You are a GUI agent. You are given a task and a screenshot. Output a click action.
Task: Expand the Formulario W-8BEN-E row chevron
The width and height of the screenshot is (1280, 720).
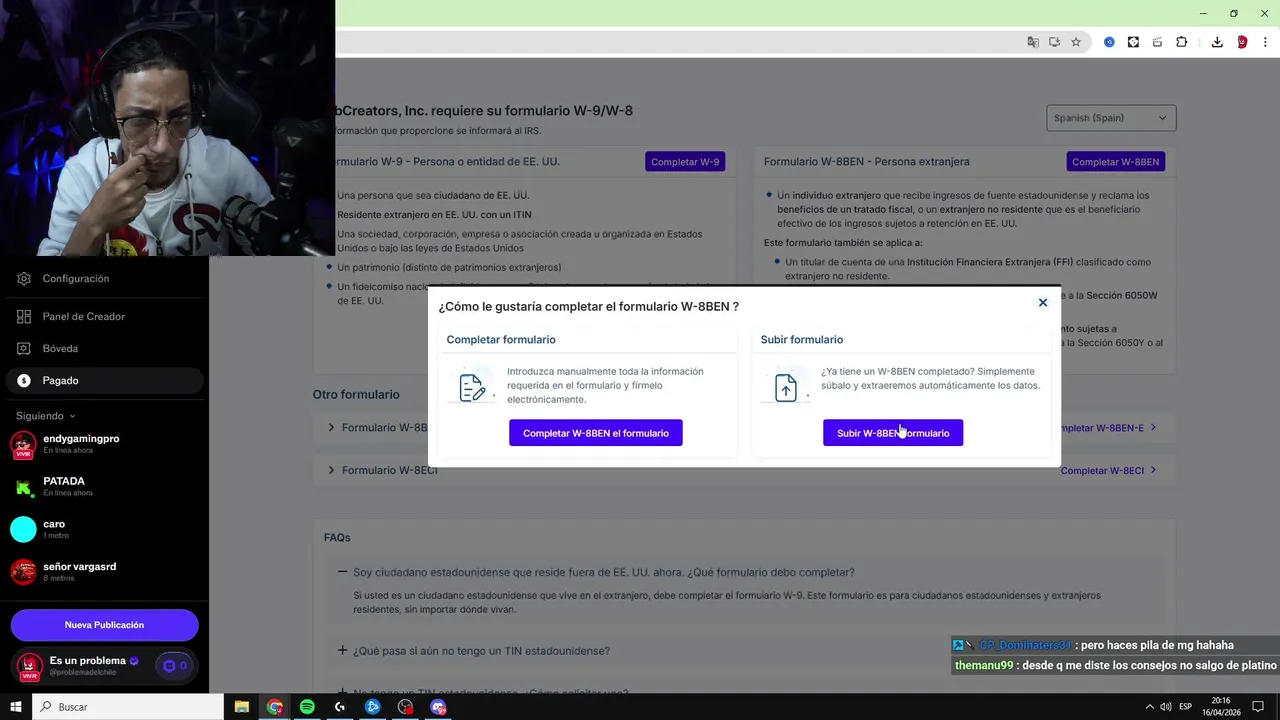[331, 427]
